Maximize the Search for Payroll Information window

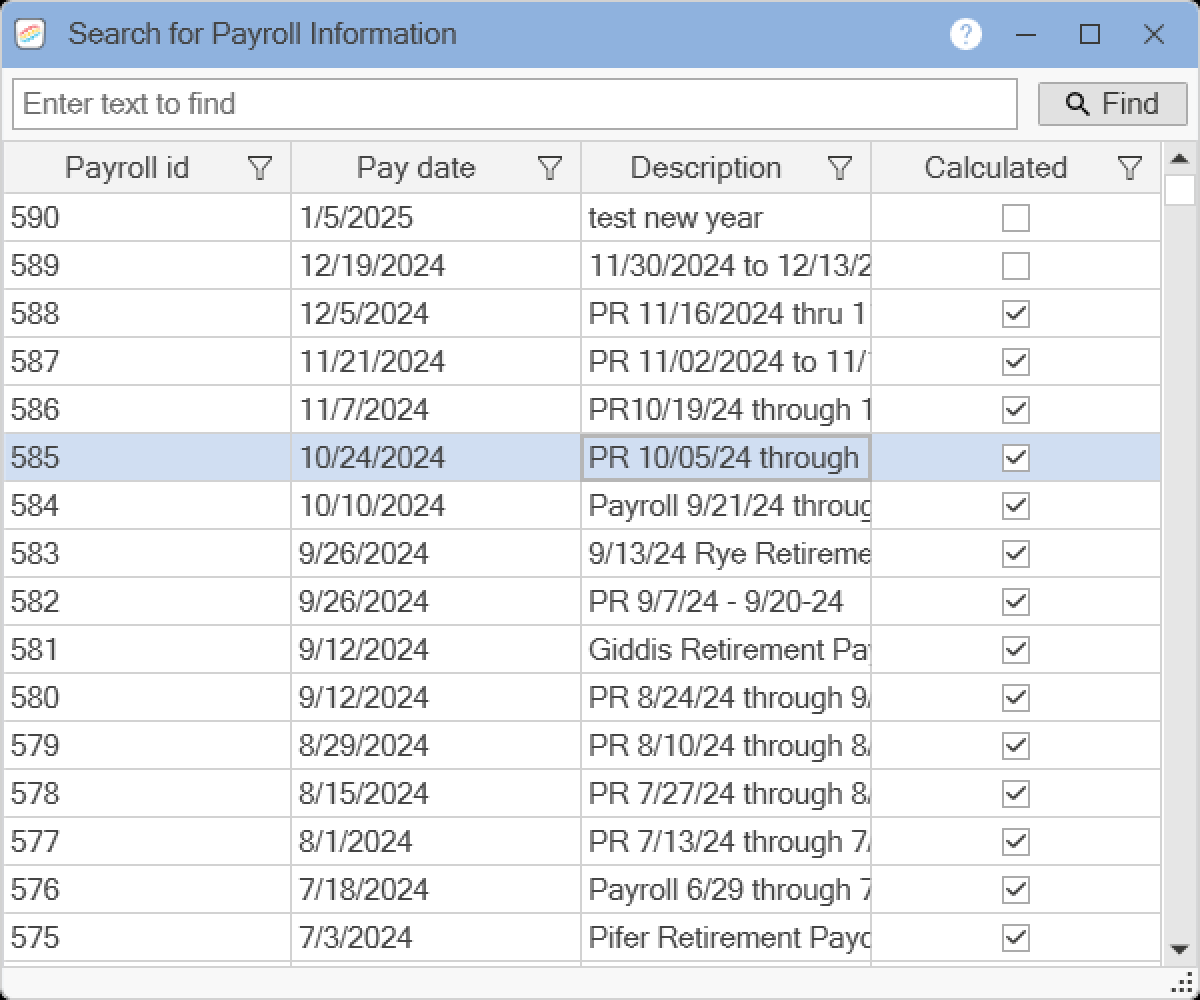[1090, 35]
